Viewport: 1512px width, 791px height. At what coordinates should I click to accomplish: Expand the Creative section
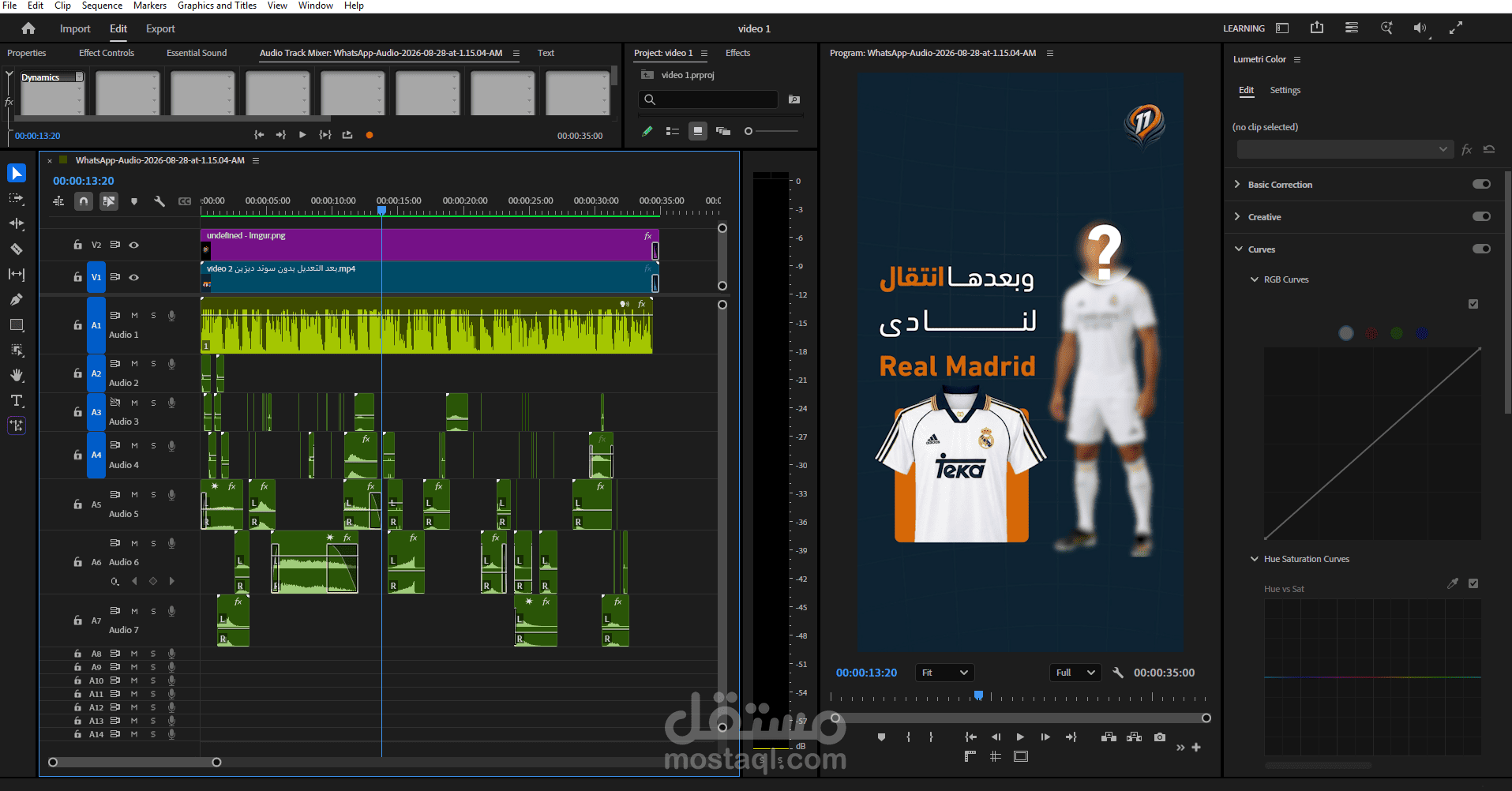click(1237, 216)
